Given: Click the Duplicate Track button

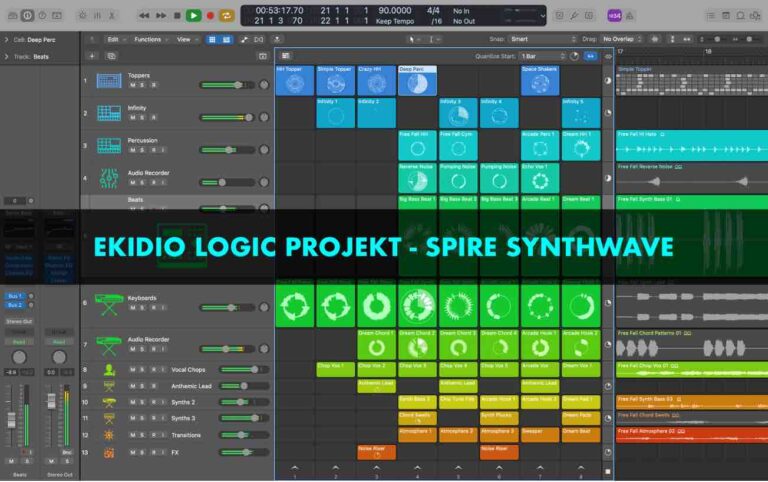Looking at the screenshot, I should 111,56.
